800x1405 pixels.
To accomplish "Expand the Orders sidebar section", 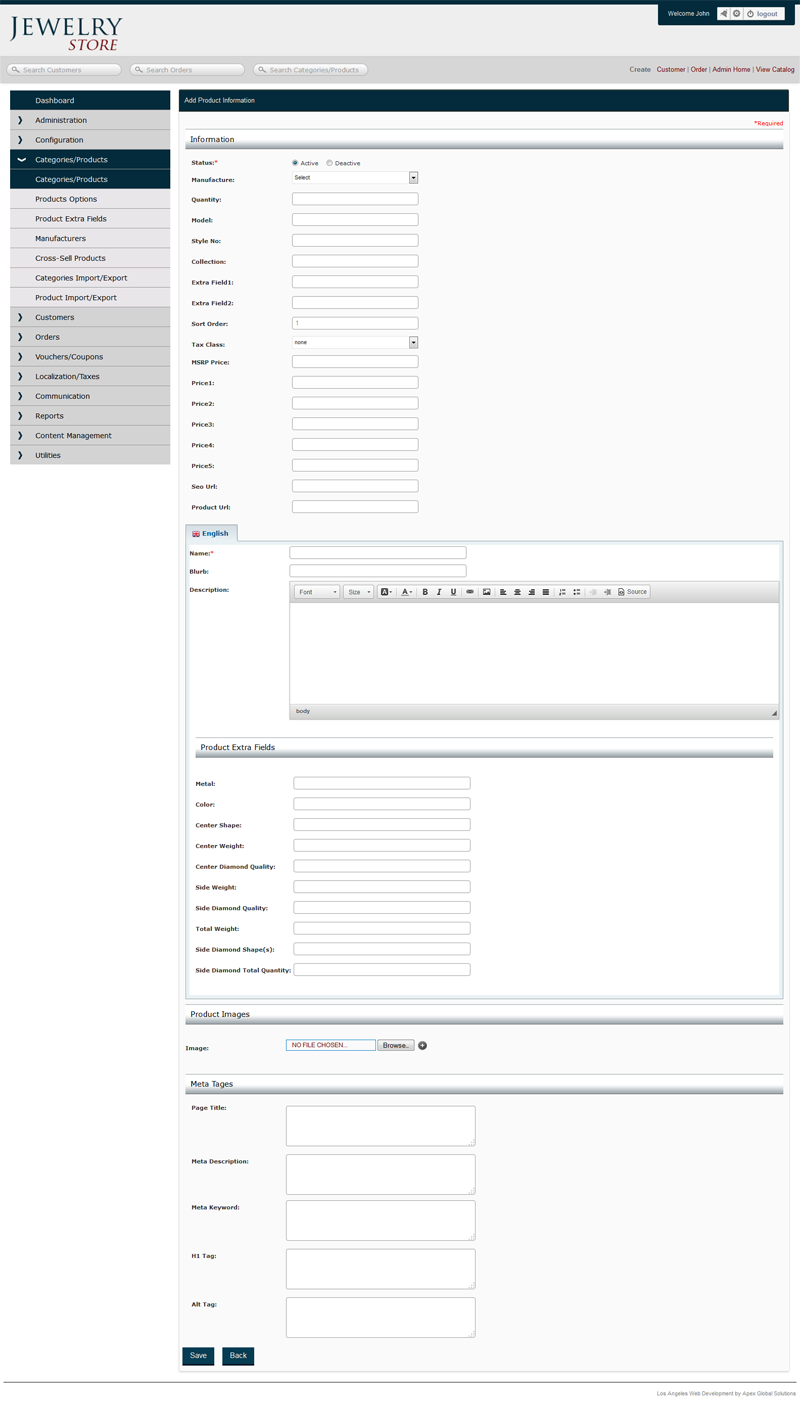I will [x=90, y=337].
